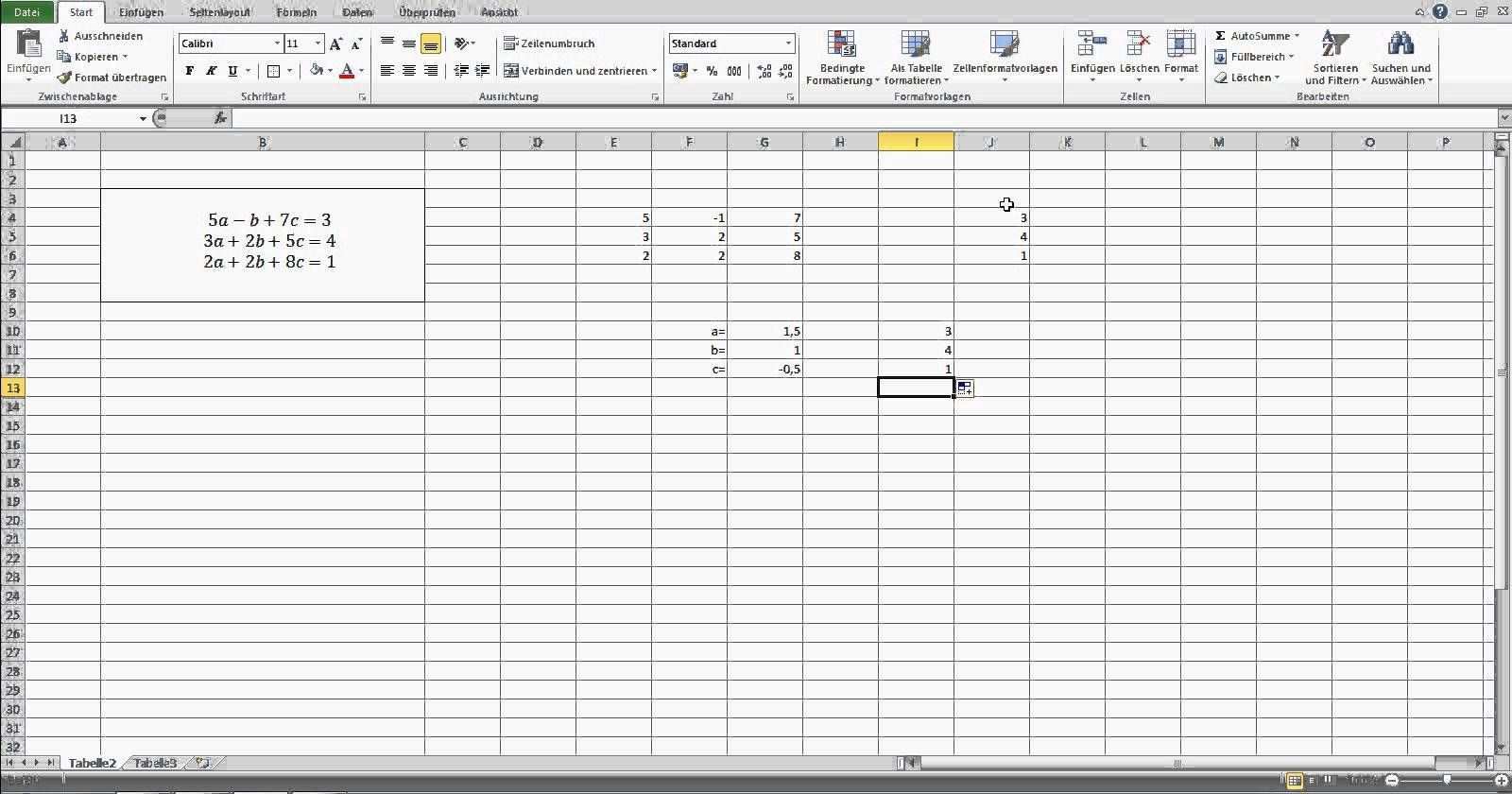Screen dimensions: 1512x794
Task: Expand the Standard number format dropdown
Action: [x=788, y=43]
